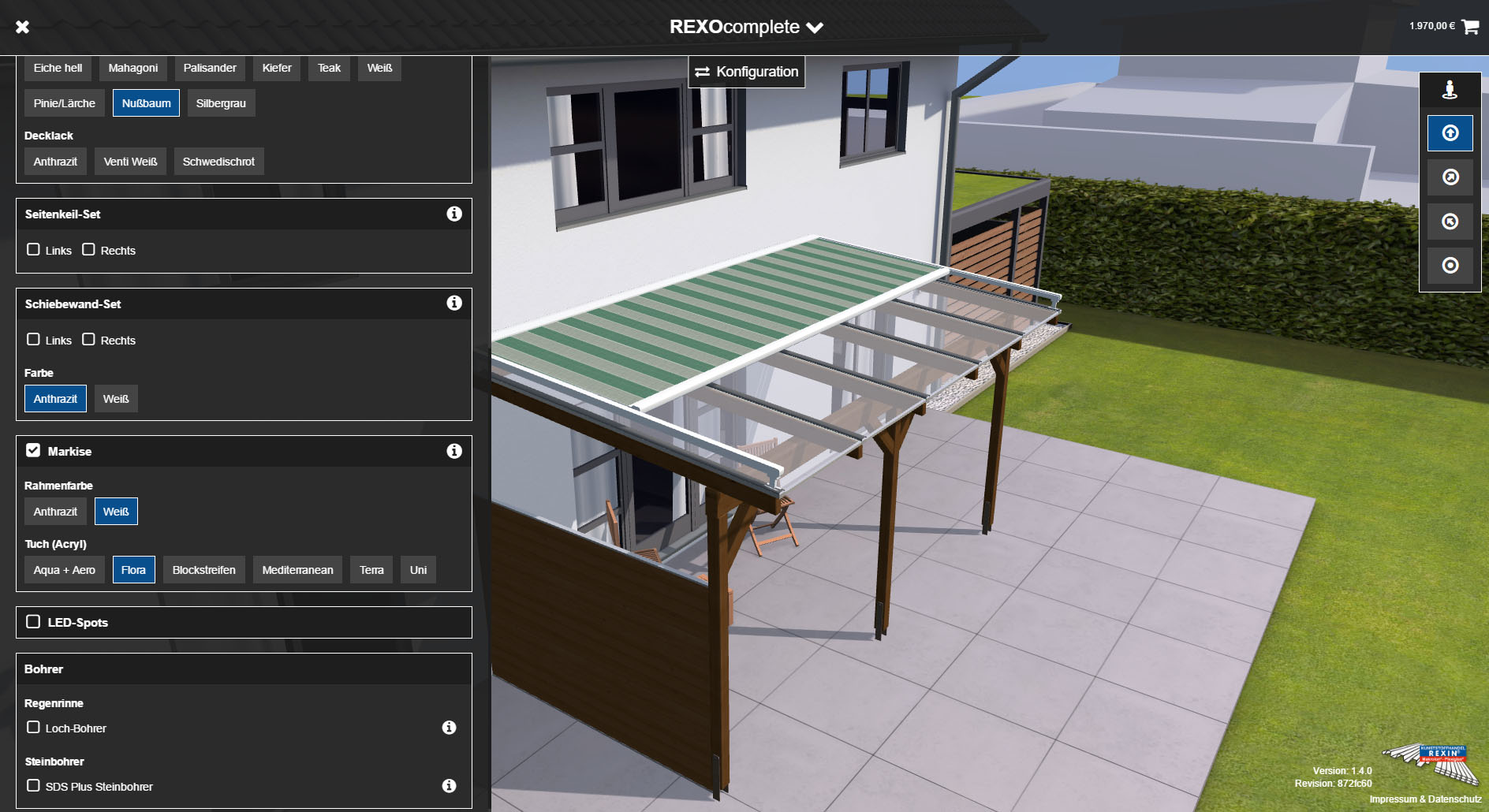Select Anthrazit Rahmenfarbe for Markise

pyautogui.click(x=55, y=512)
